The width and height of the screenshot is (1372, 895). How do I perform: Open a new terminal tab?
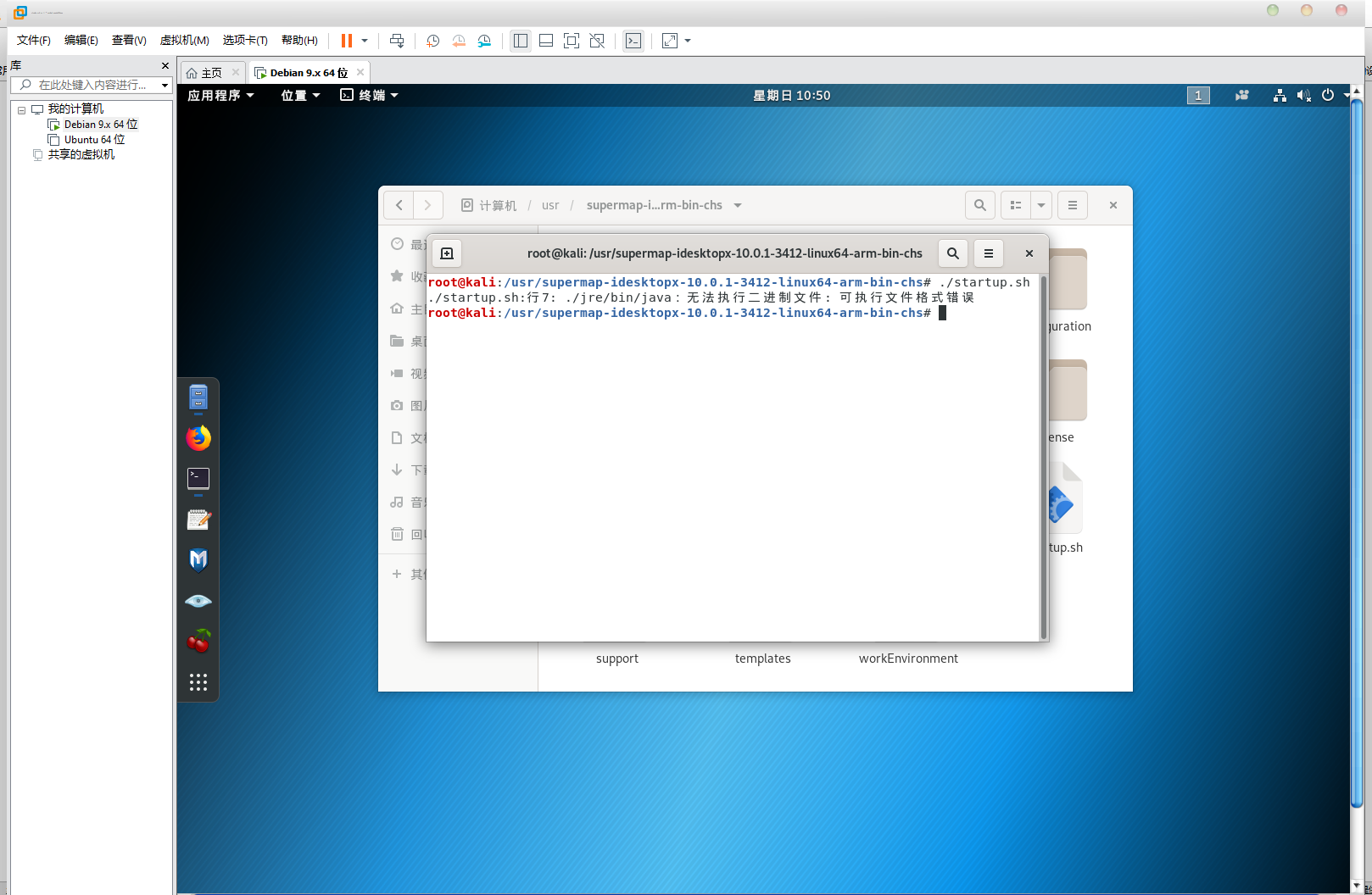pos(447,253)
